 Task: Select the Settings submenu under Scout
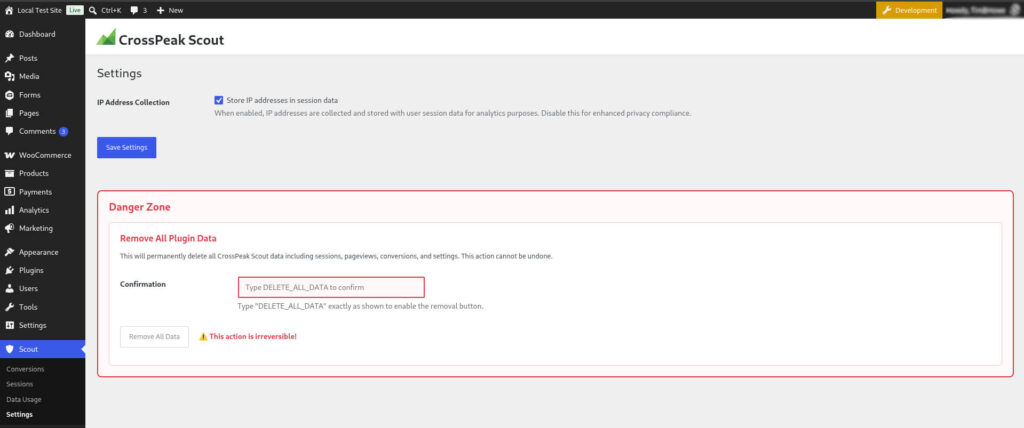click(x=20, y=414)
